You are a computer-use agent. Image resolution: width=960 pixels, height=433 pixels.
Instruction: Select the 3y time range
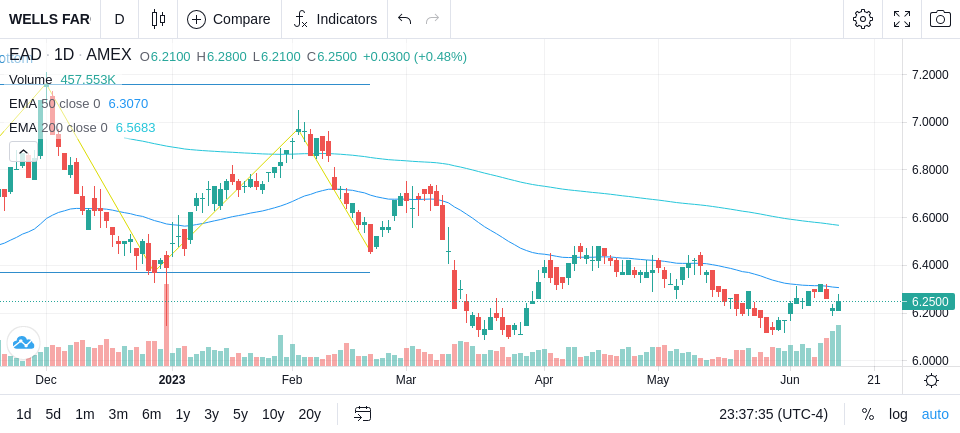coord(211,415)
